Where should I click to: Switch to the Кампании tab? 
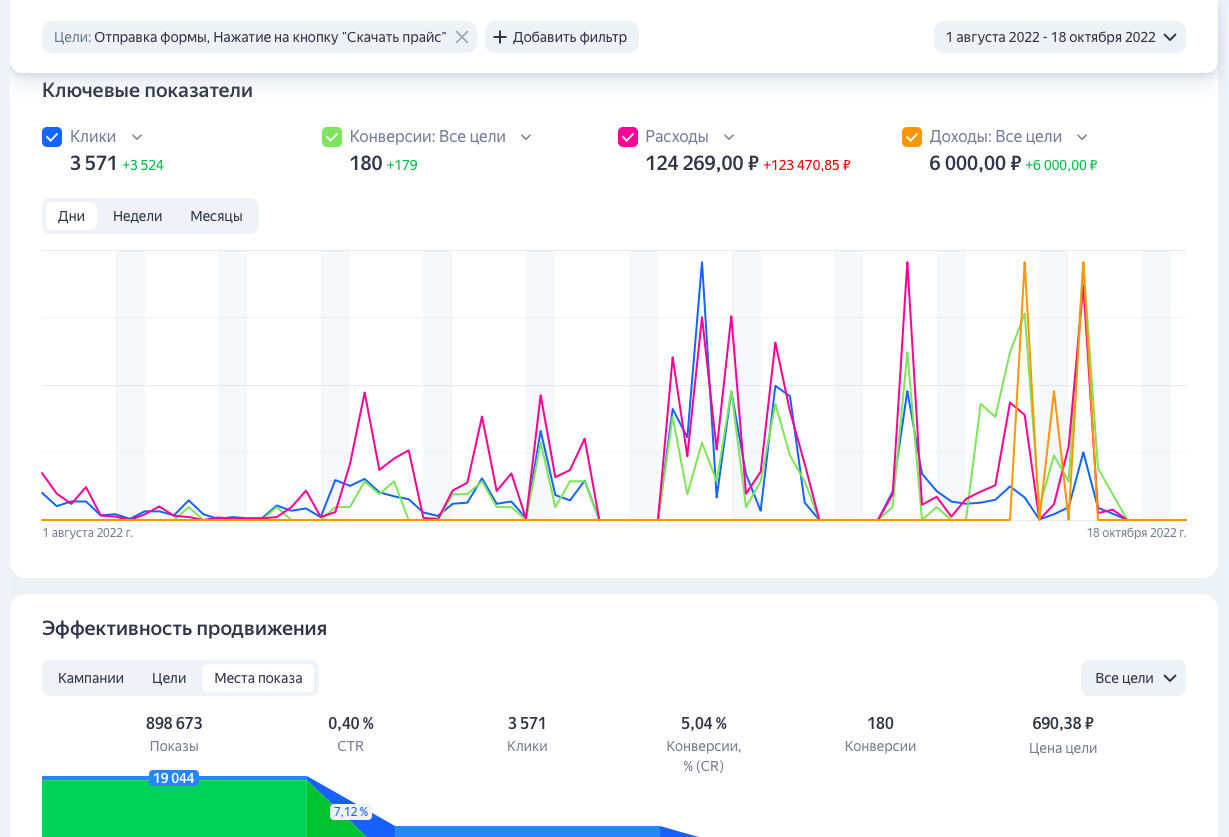pyautogui.click(x=91, y=678)
